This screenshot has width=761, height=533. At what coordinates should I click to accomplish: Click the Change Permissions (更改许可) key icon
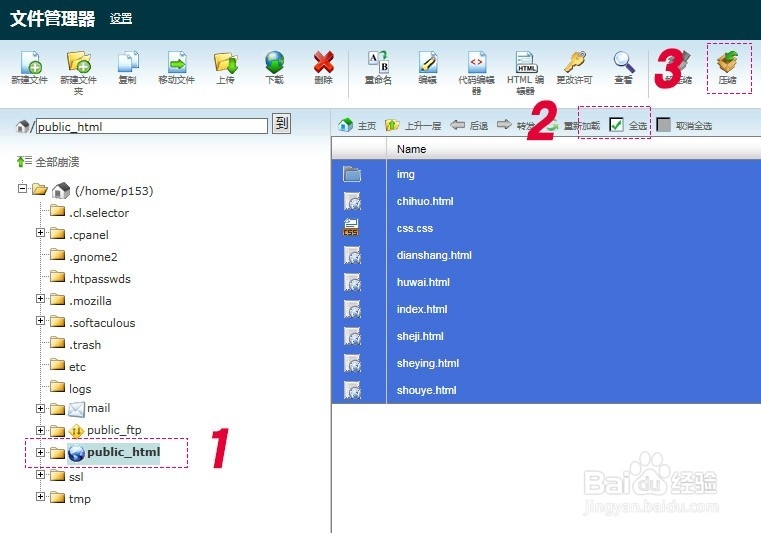click(x=575, y=63)
